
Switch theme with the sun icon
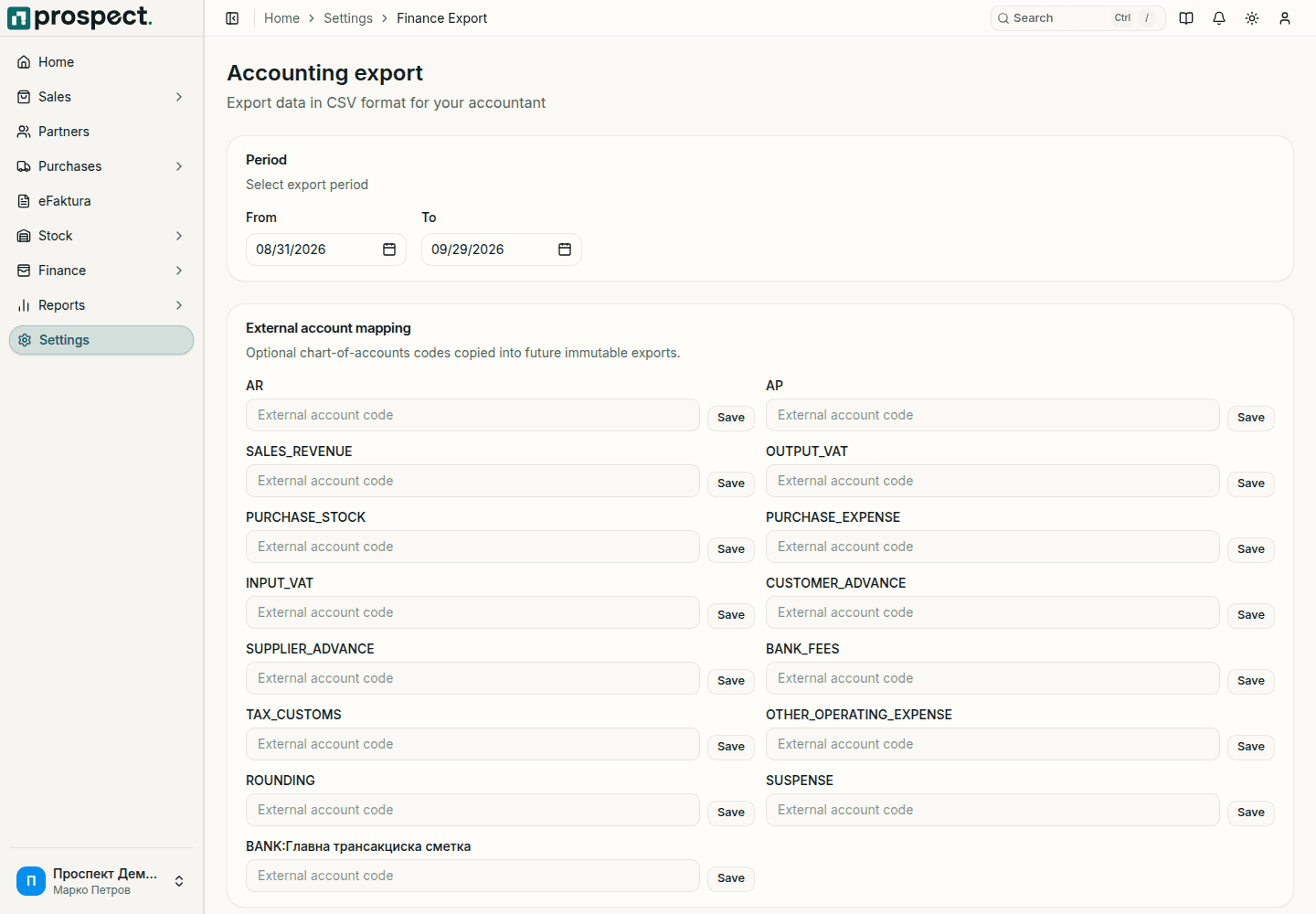click(x=1252, y=18)
